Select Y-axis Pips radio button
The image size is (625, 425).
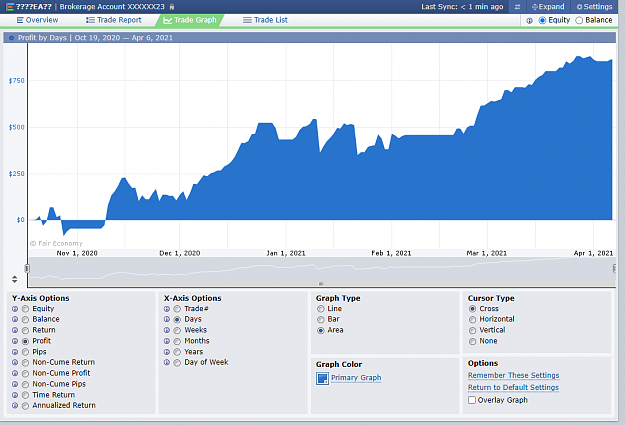[26, 352]
